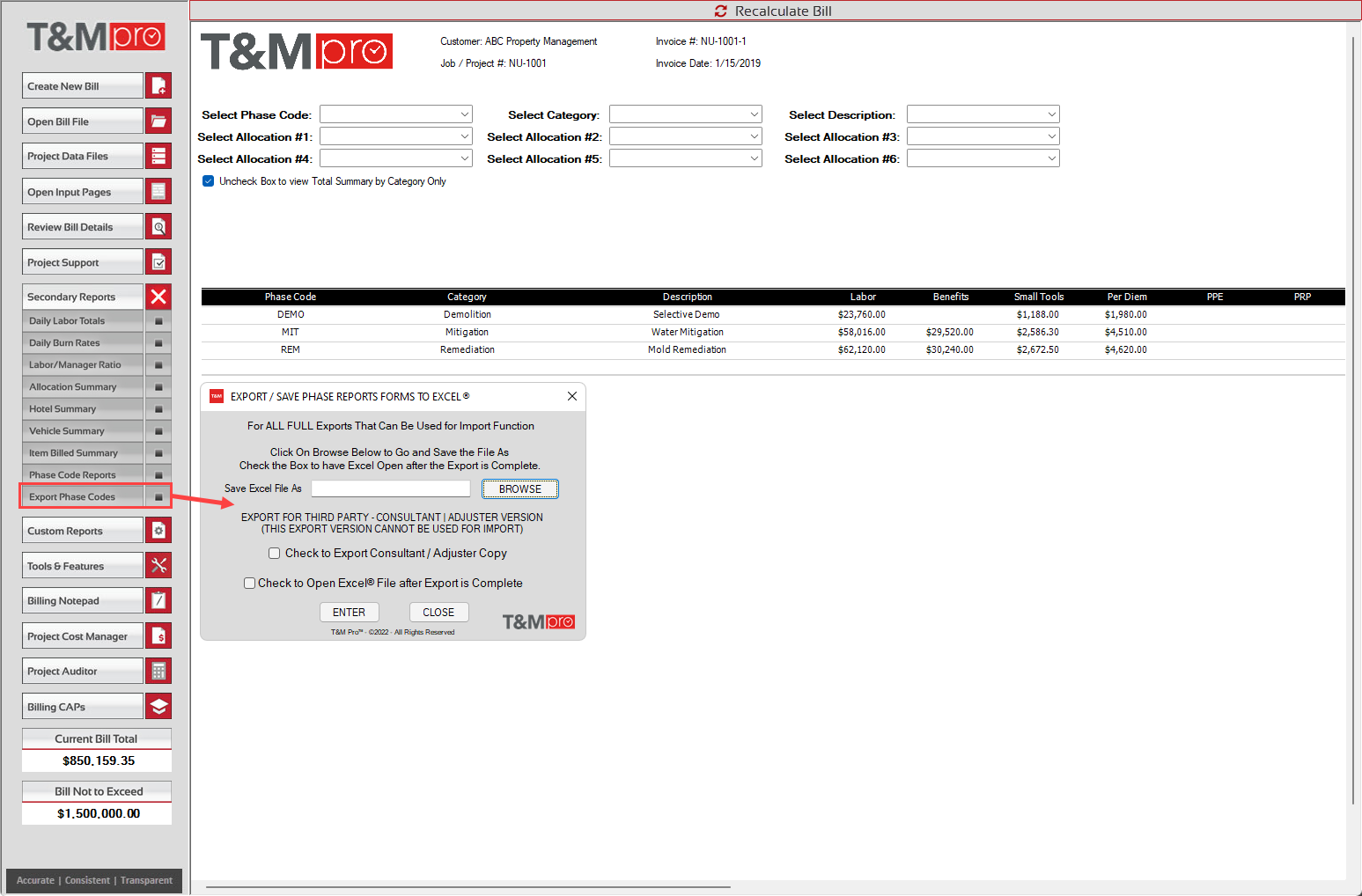Click the CLOSE button in export dialog

[438, 613]
